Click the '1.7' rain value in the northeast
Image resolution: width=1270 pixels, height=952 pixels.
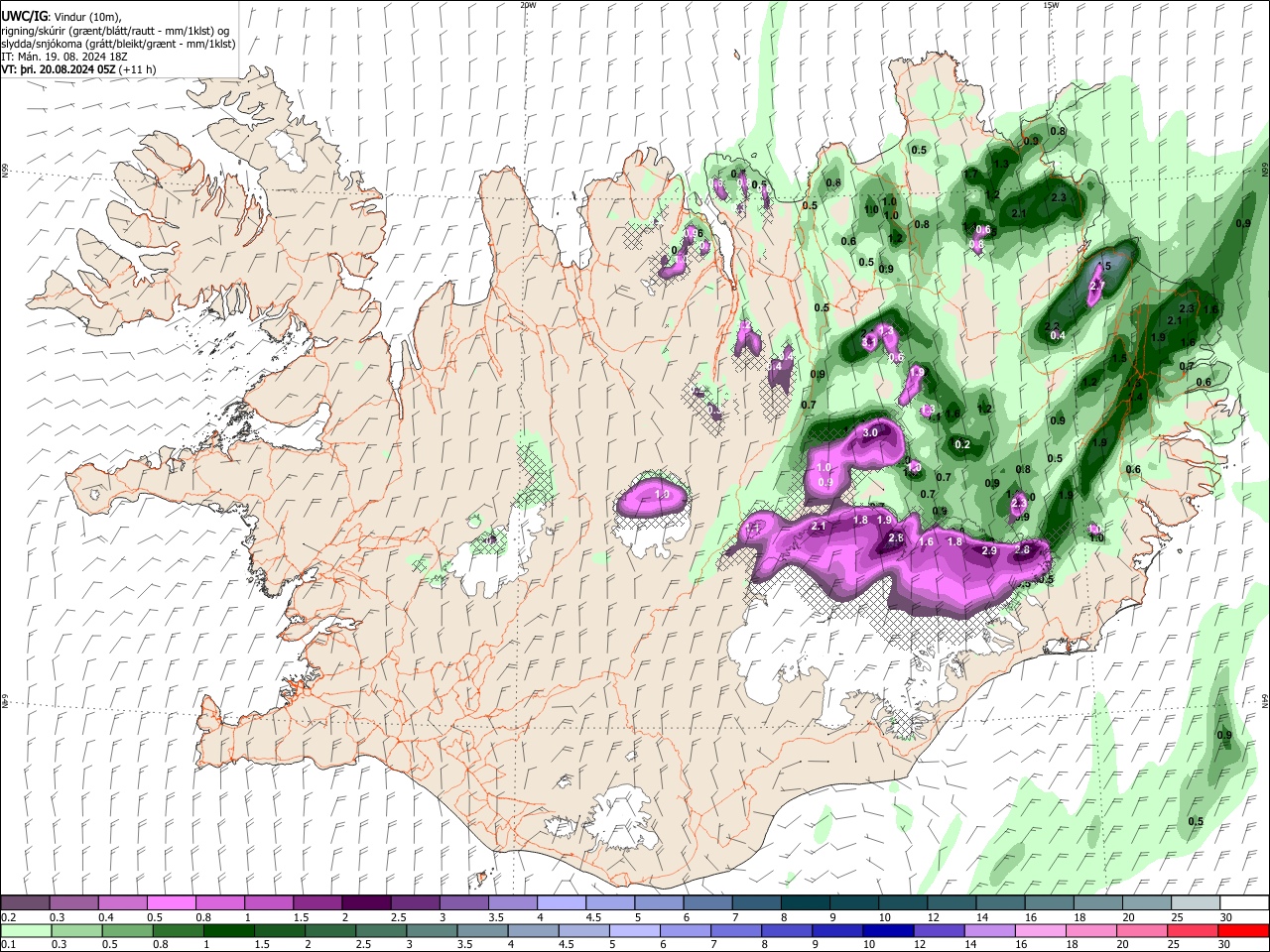(x=971, y=175)
